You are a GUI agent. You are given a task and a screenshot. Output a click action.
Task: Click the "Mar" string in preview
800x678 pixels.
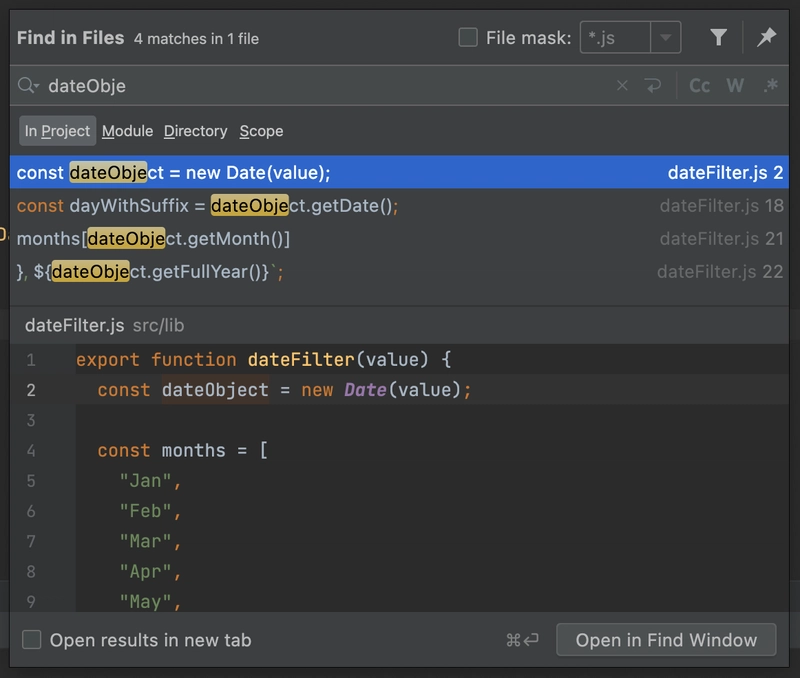point(145,541)
